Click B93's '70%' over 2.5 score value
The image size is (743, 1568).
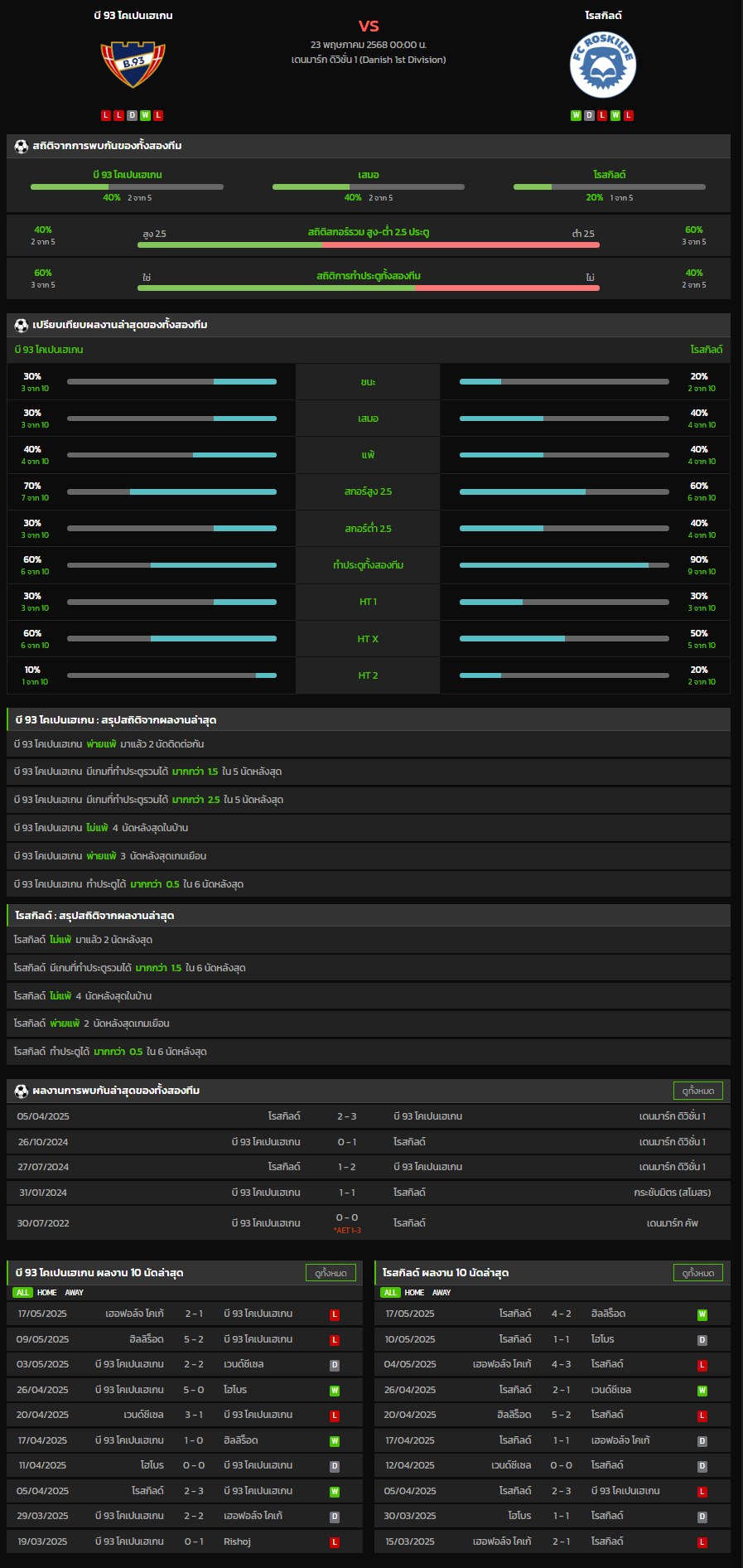click(x=32, y=486)
